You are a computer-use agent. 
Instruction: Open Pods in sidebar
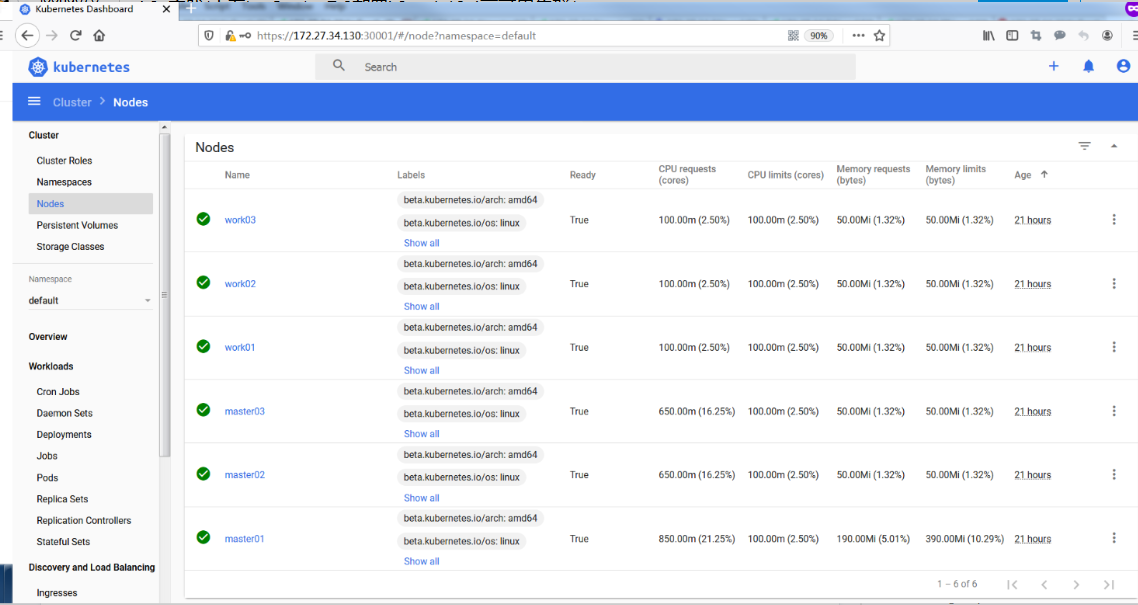pos(47,477)
